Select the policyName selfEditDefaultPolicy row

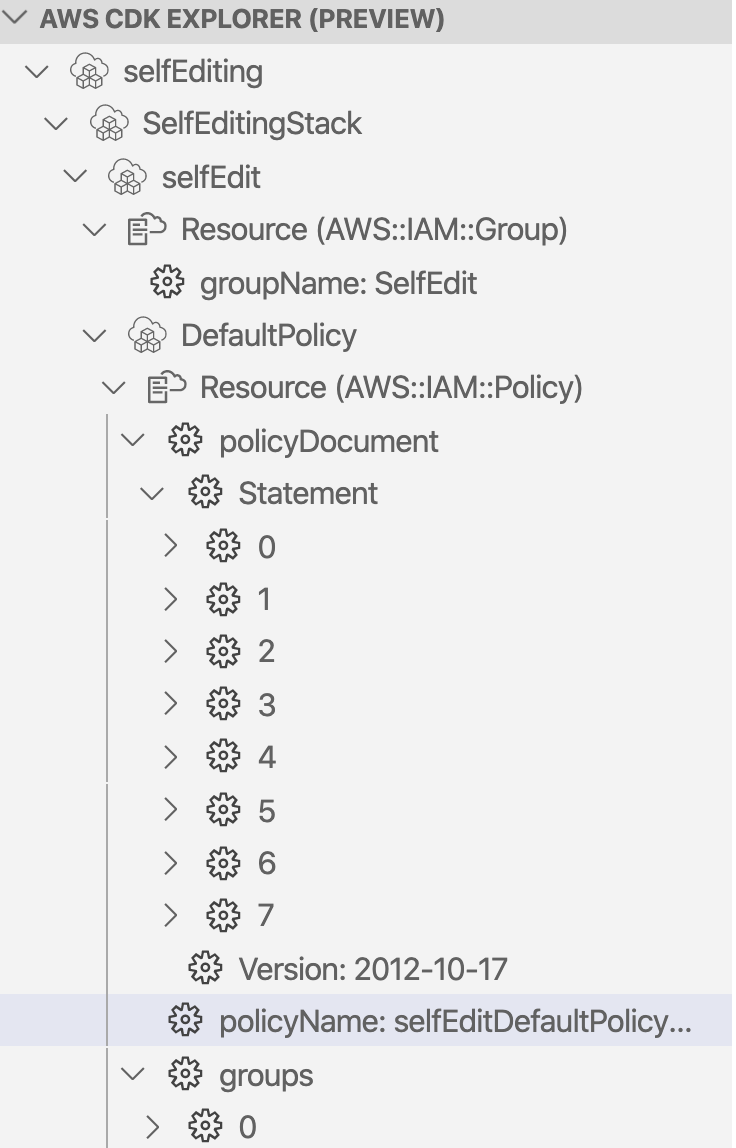(x=366, y=1020)
